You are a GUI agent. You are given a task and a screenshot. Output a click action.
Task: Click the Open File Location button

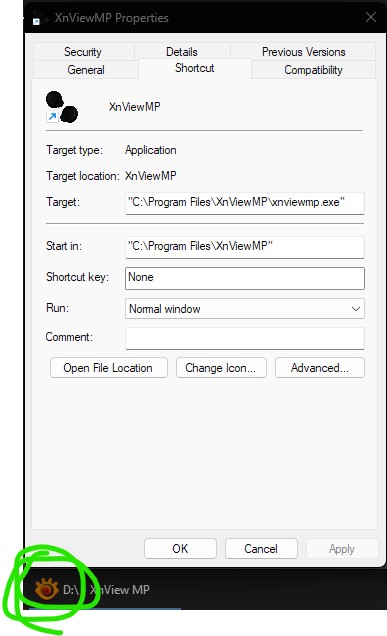coord(109,368)
